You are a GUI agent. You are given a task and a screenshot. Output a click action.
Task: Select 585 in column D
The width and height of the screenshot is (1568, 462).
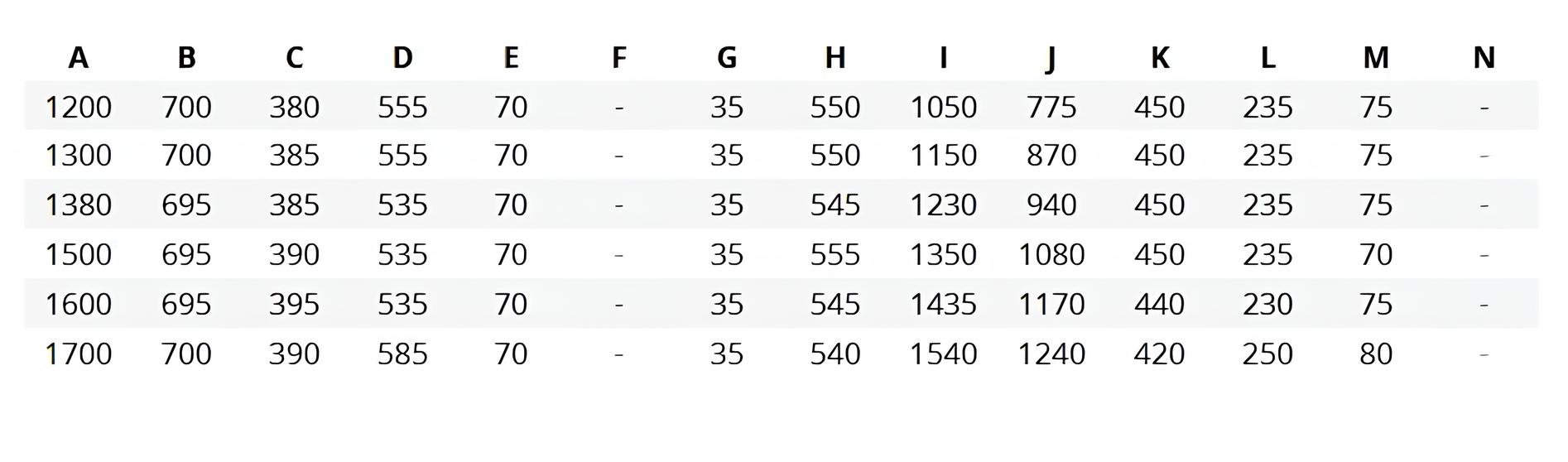tap(402, 354)
